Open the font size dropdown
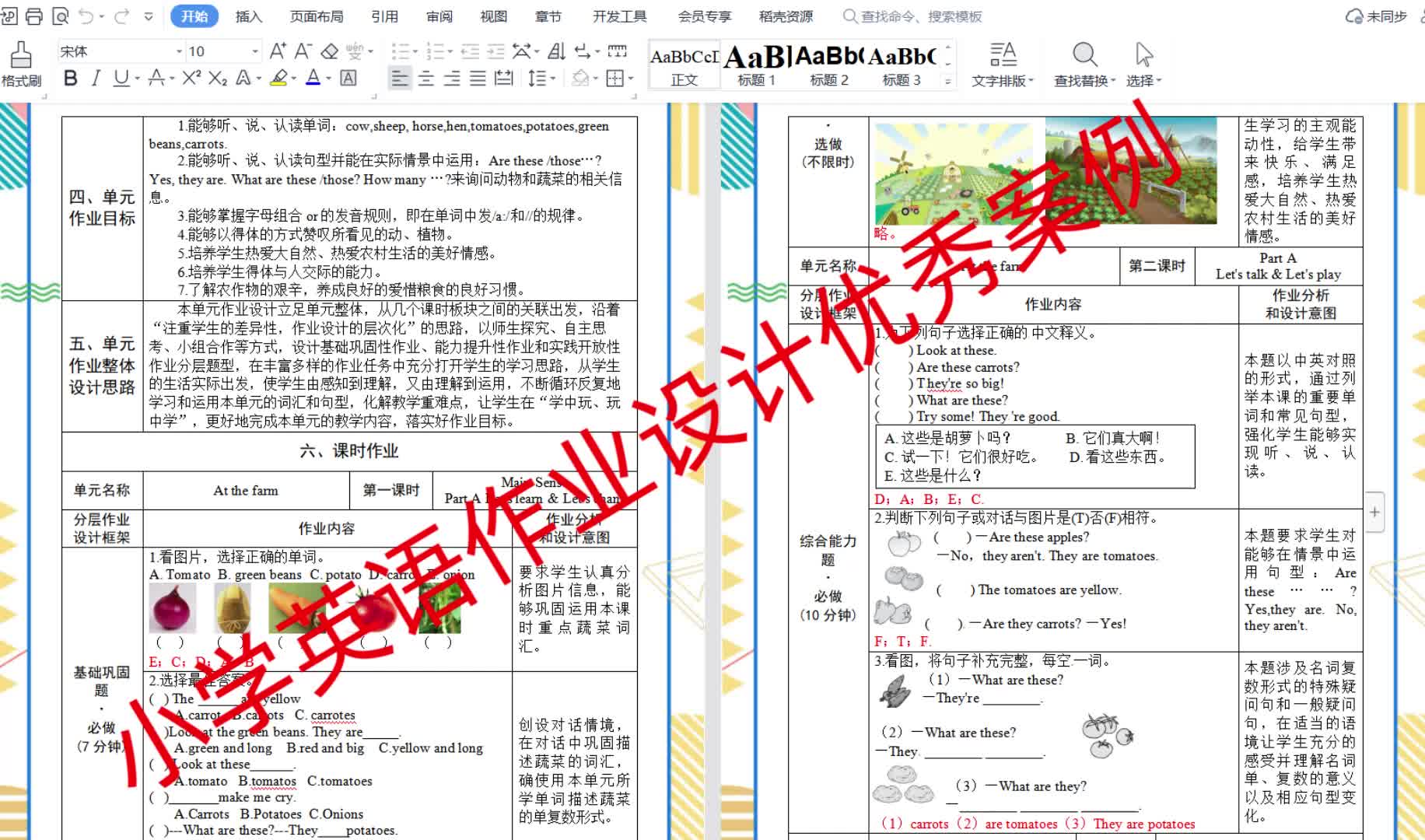1425x840 pixels. point(254,51)
